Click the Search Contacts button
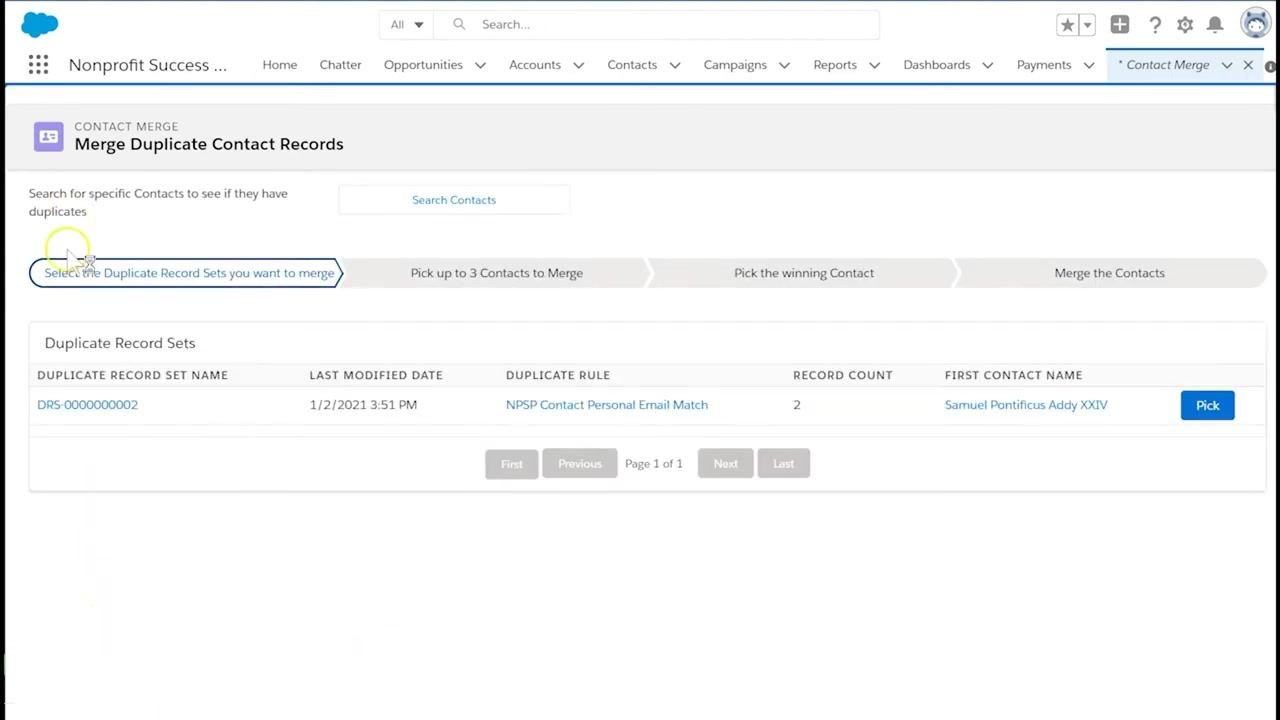 454,200
